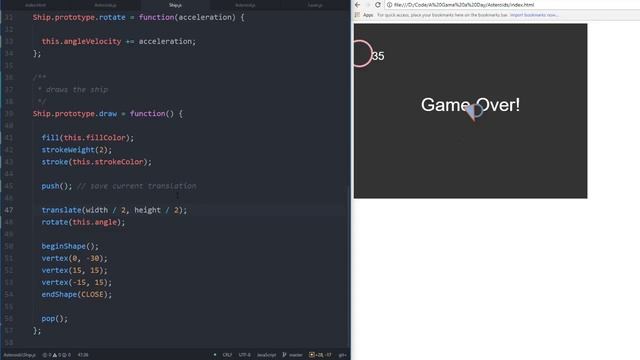Click the file path Ship.js in status bar
Screen dimensions: 640x360
(20, 355)
